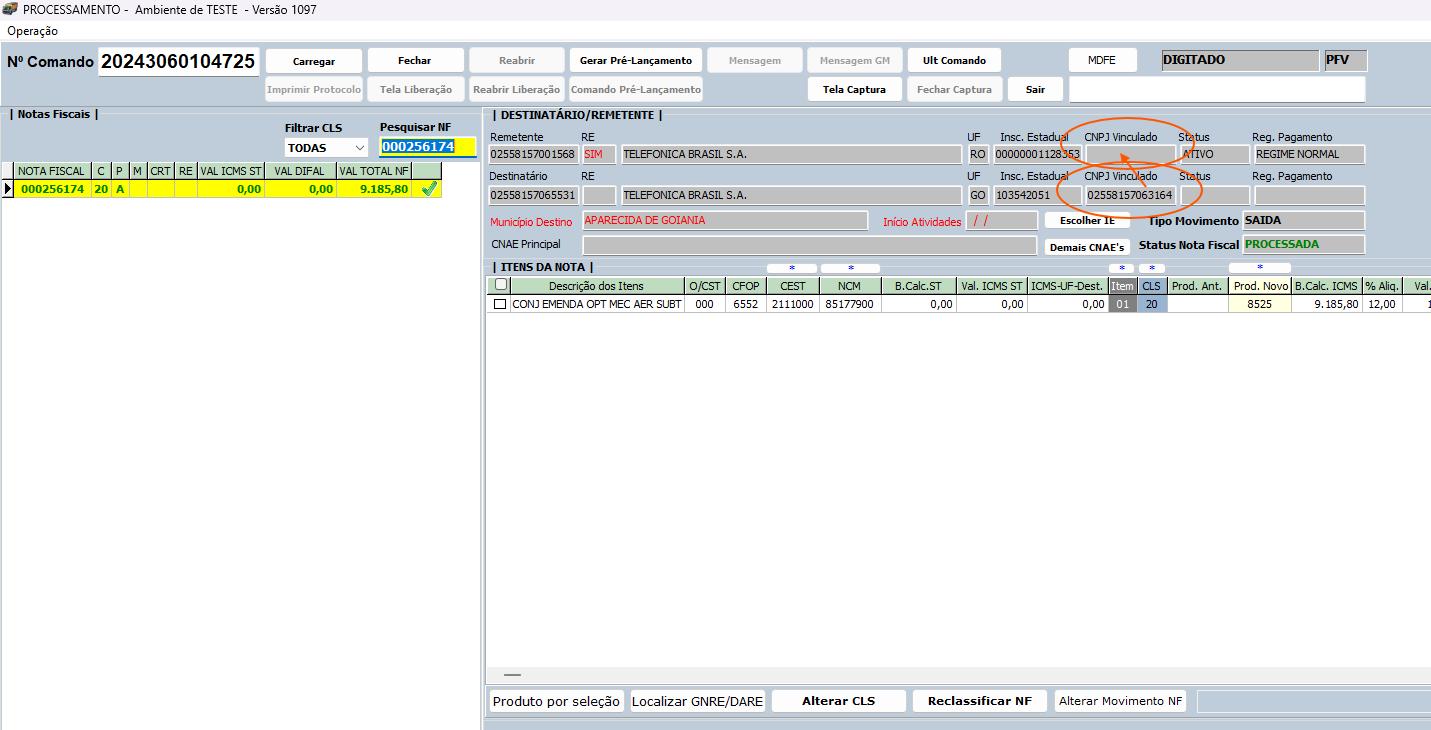Click the asterisk marker above the CLS column
The width and height of the screenshot is (1431, 730).
pos(1152,269)
